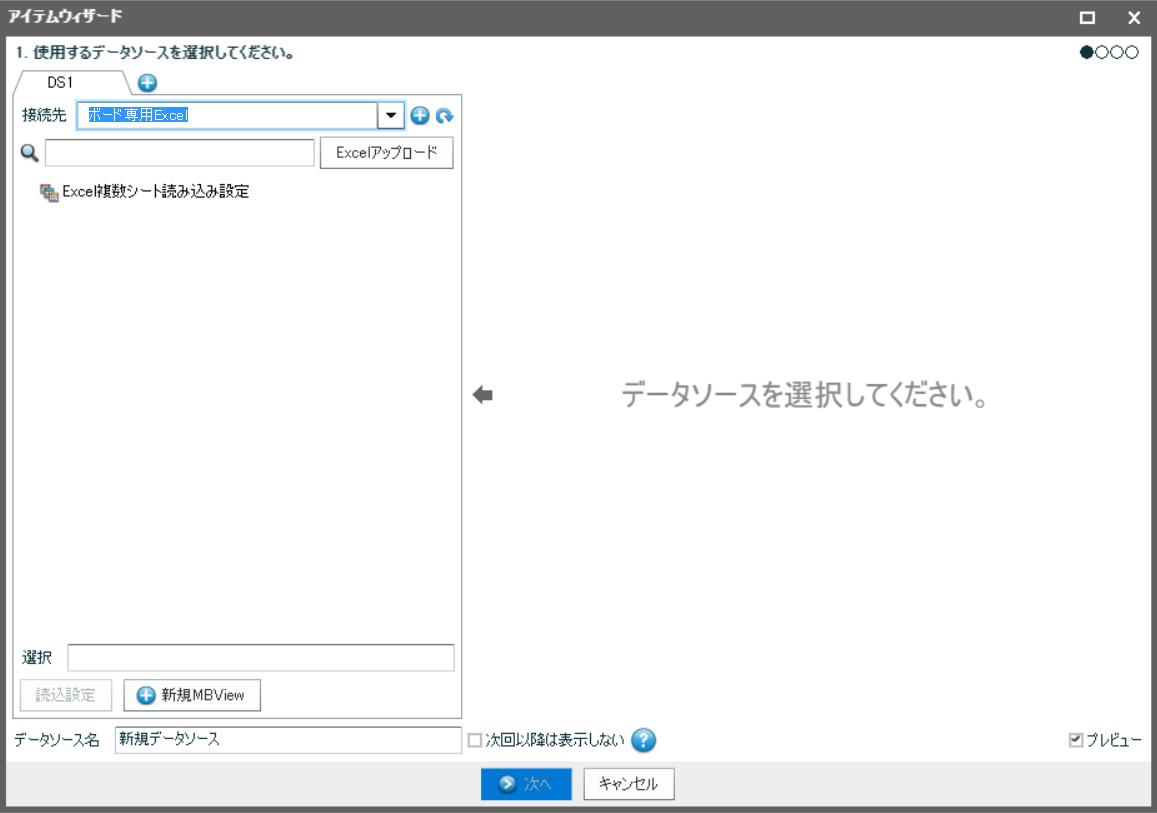The width and height of the screenshot is (1157, 813).
Task: Maximize the アイテムウィザード window
Action: pyautogui.click(x=1087, y=18)
